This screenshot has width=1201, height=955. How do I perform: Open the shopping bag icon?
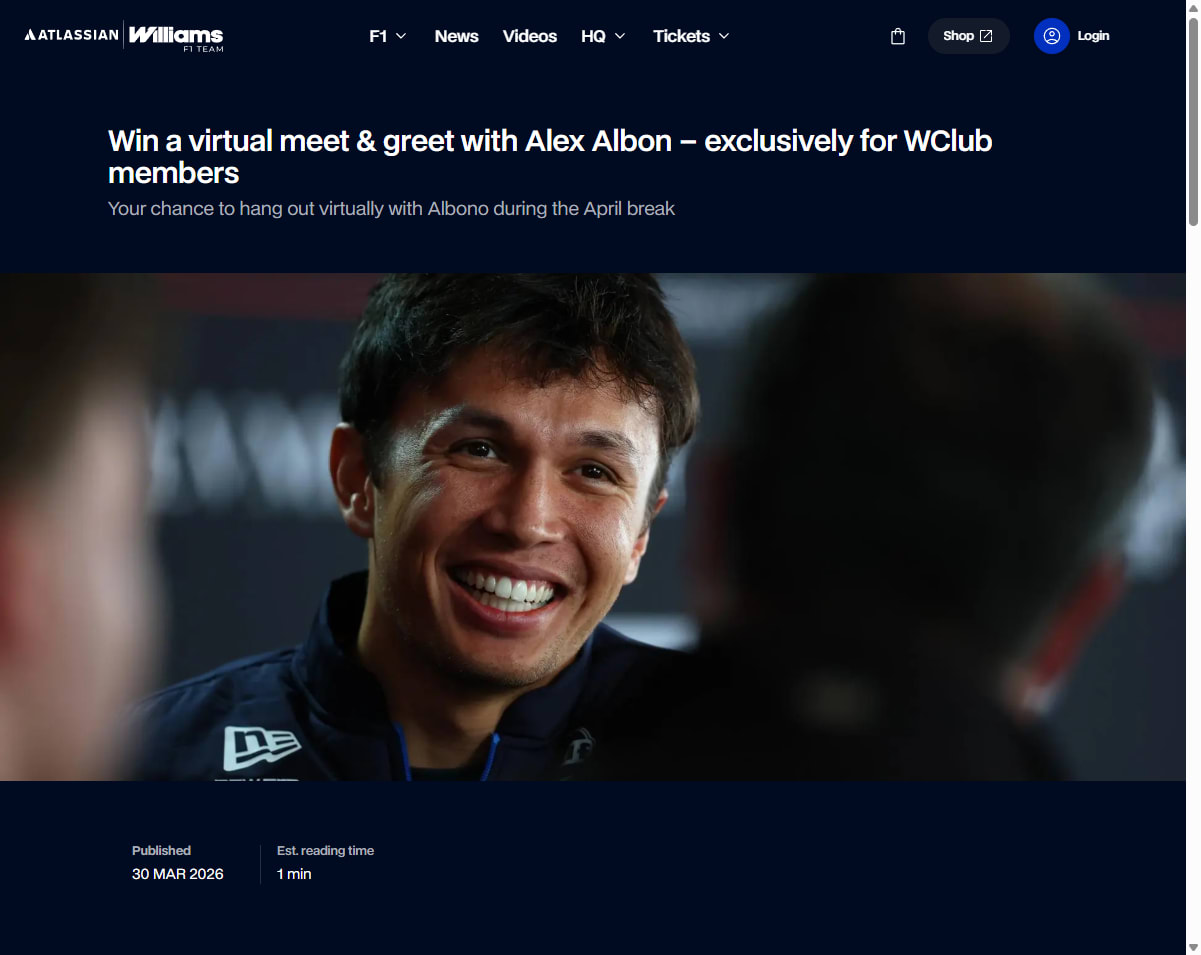tap(898, 36)
